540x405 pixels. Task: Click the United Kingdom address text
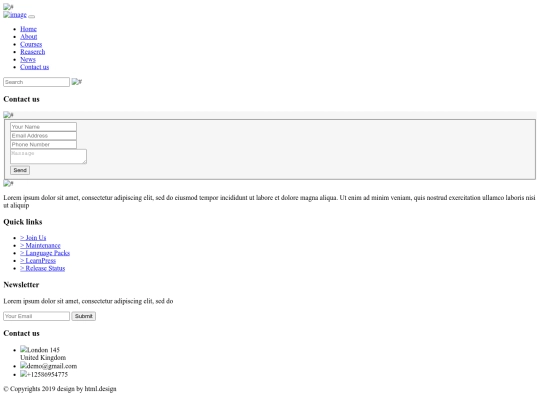tap(43, 357)
